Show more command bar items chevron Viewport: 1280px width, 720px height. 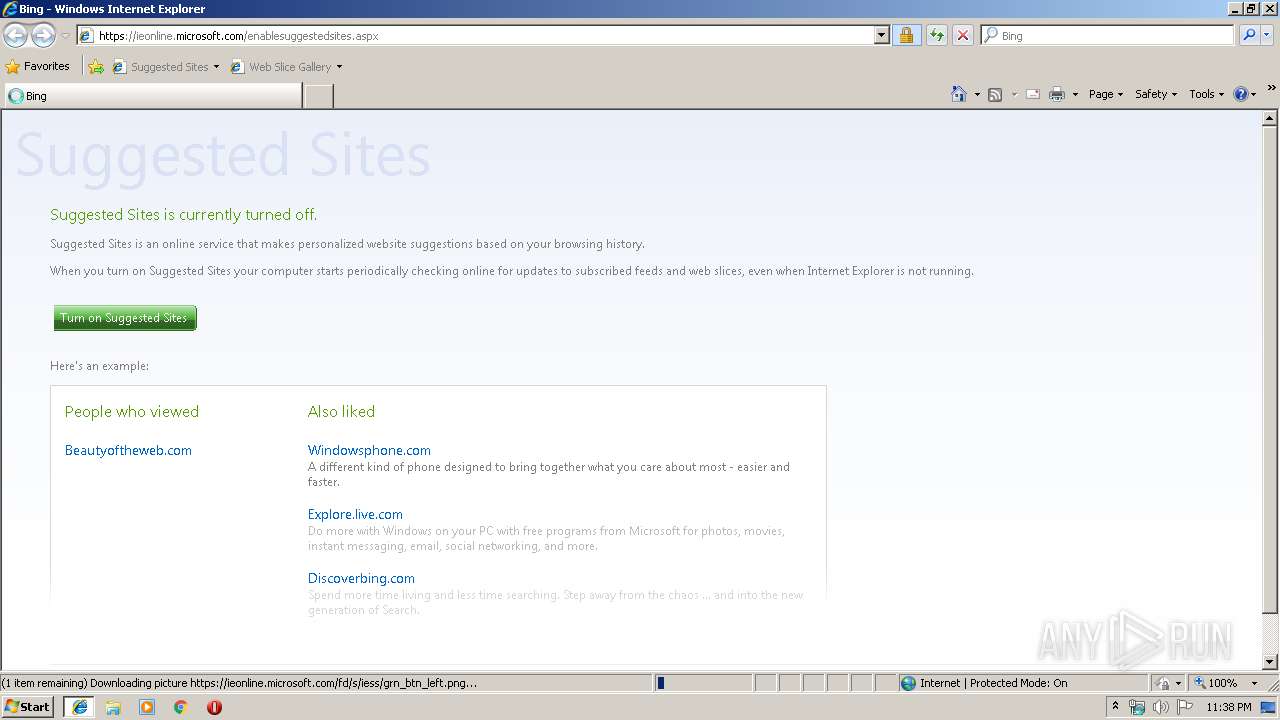tap(1271, 89)
